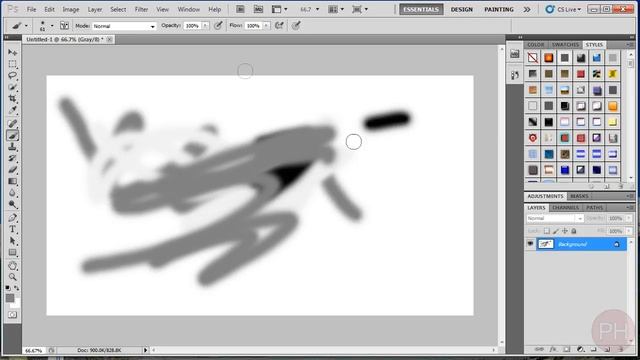Image resolution: width=640 pixels, height=360 pixels.
Task: Select the Pen tool
Action: pyautogui.click(x=12, y=218)
